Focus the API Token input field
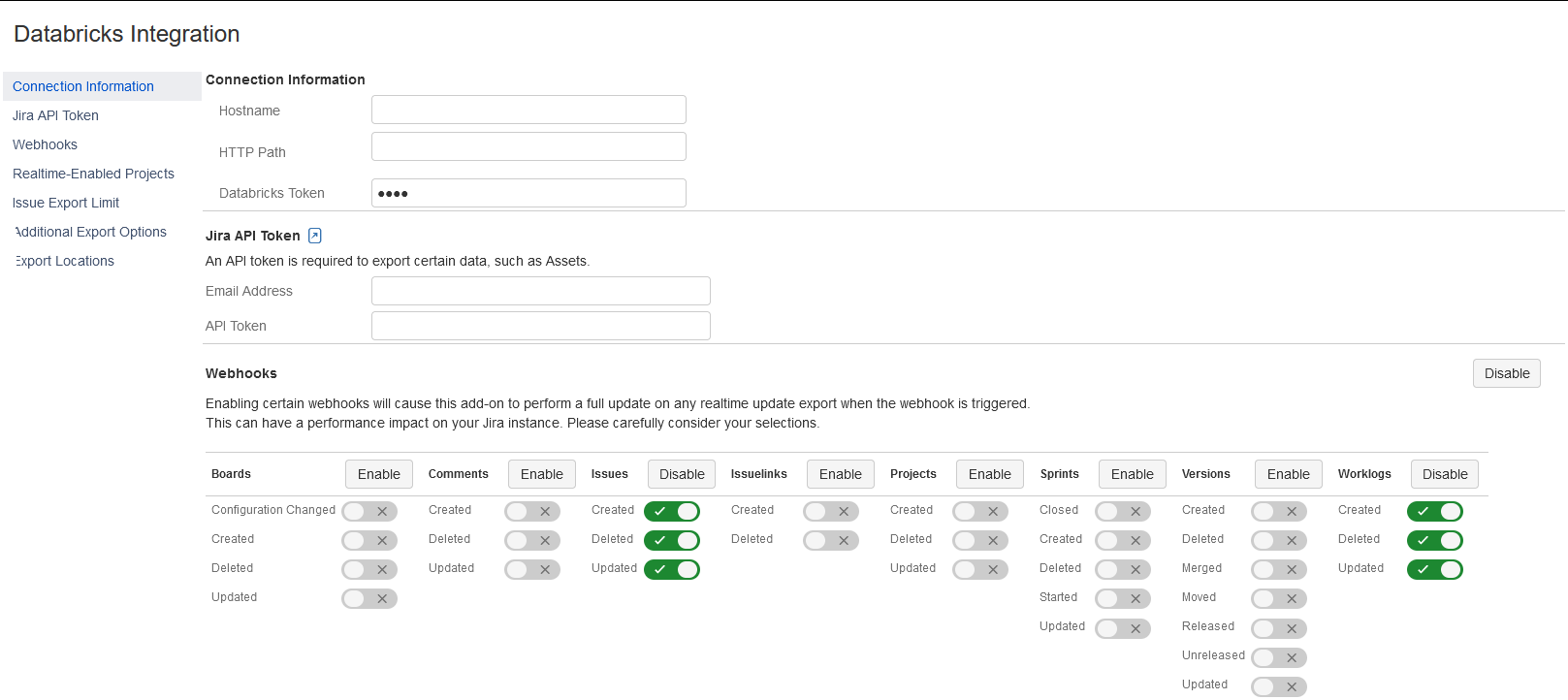Image resolution: width=1568 pixels, height=700 pixels. click(541, 326)
